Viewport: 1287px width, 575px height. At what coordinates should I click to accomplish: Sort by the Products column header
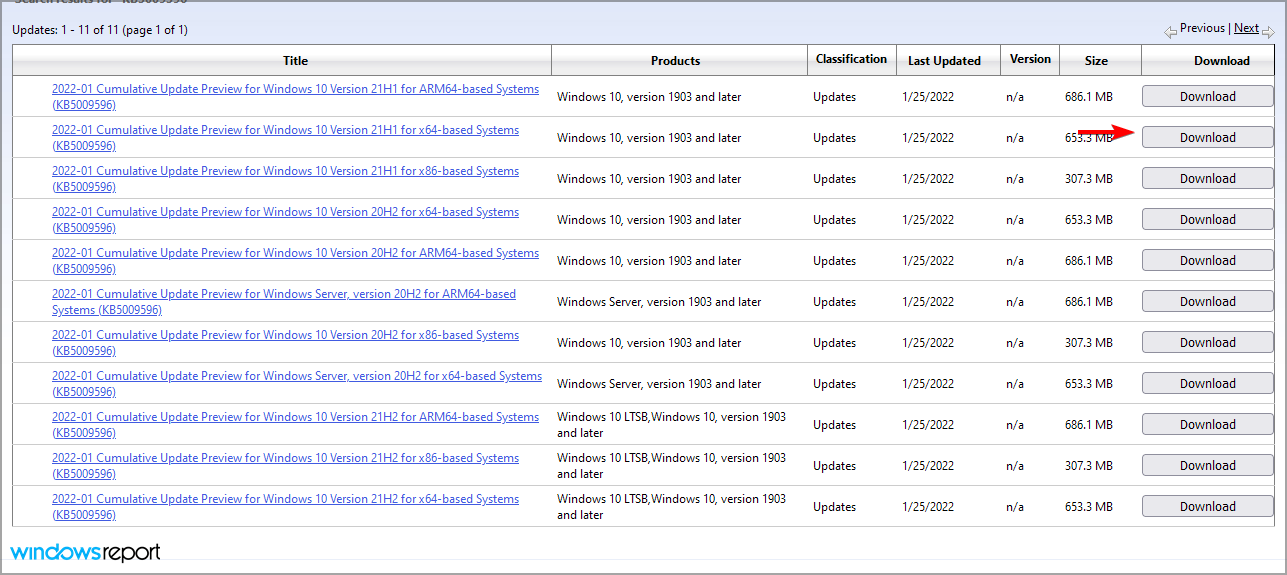(675, 61)
